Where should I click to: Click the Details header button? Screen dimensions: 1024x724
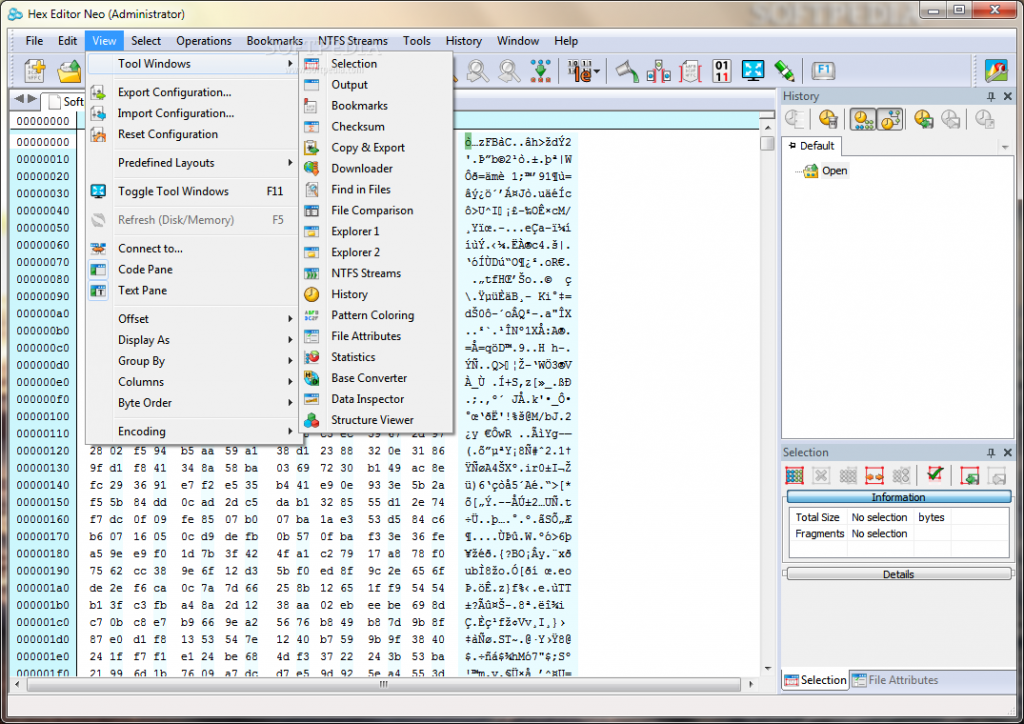click(x=897, y=573)
